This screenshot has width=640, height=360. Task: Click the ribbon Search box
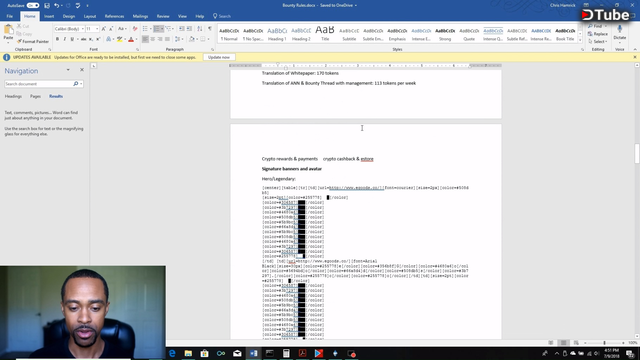click(222, 16)
